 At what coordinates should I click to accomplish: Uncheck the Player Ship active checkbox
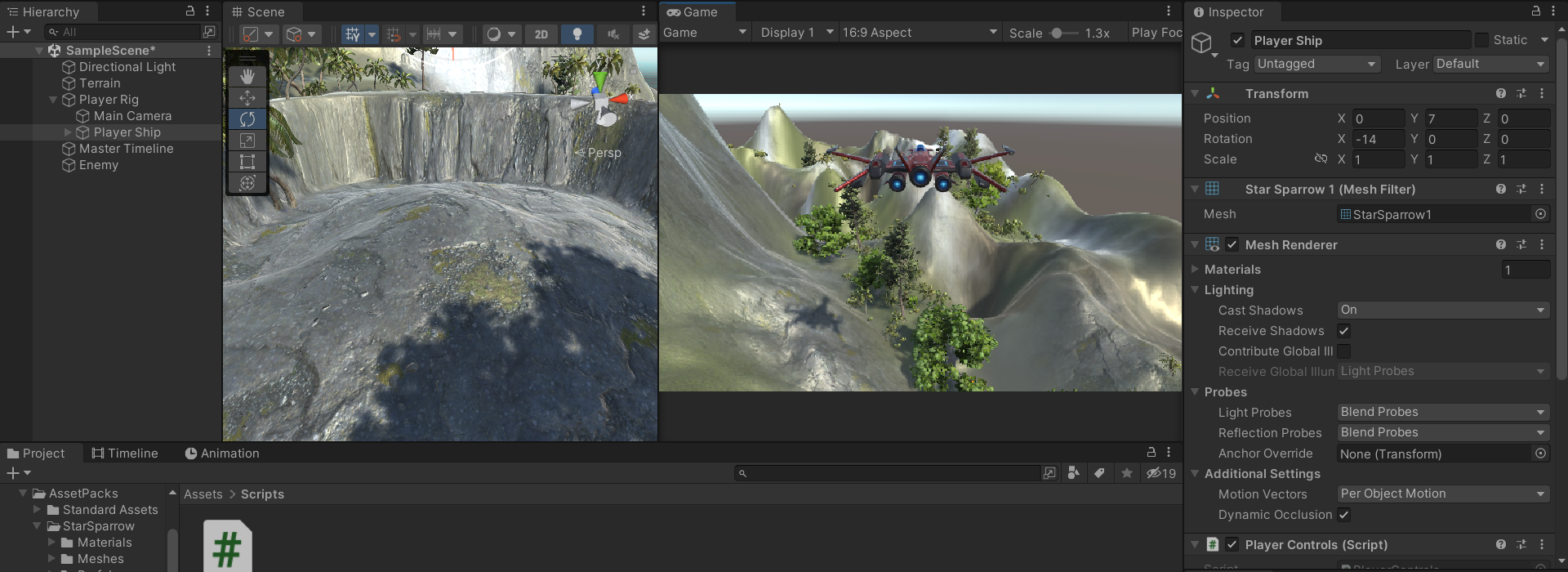(x=1238, y=40)
